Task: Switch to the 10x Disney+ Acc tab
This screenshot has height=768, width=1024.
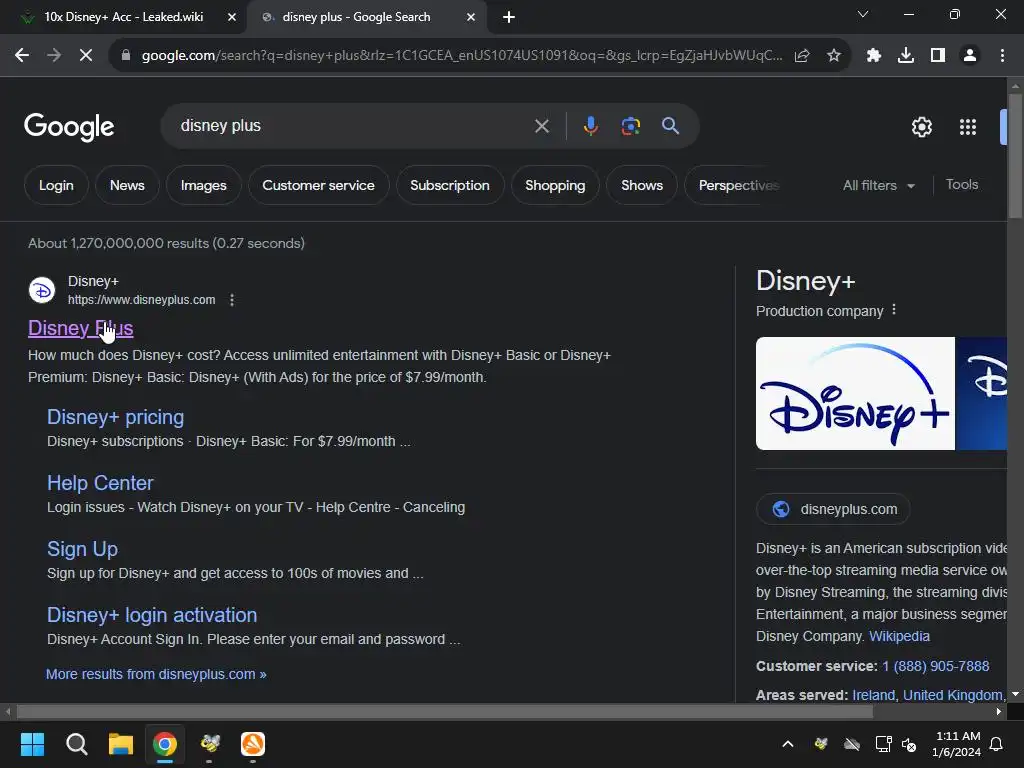Action: [x=123, y=17]
